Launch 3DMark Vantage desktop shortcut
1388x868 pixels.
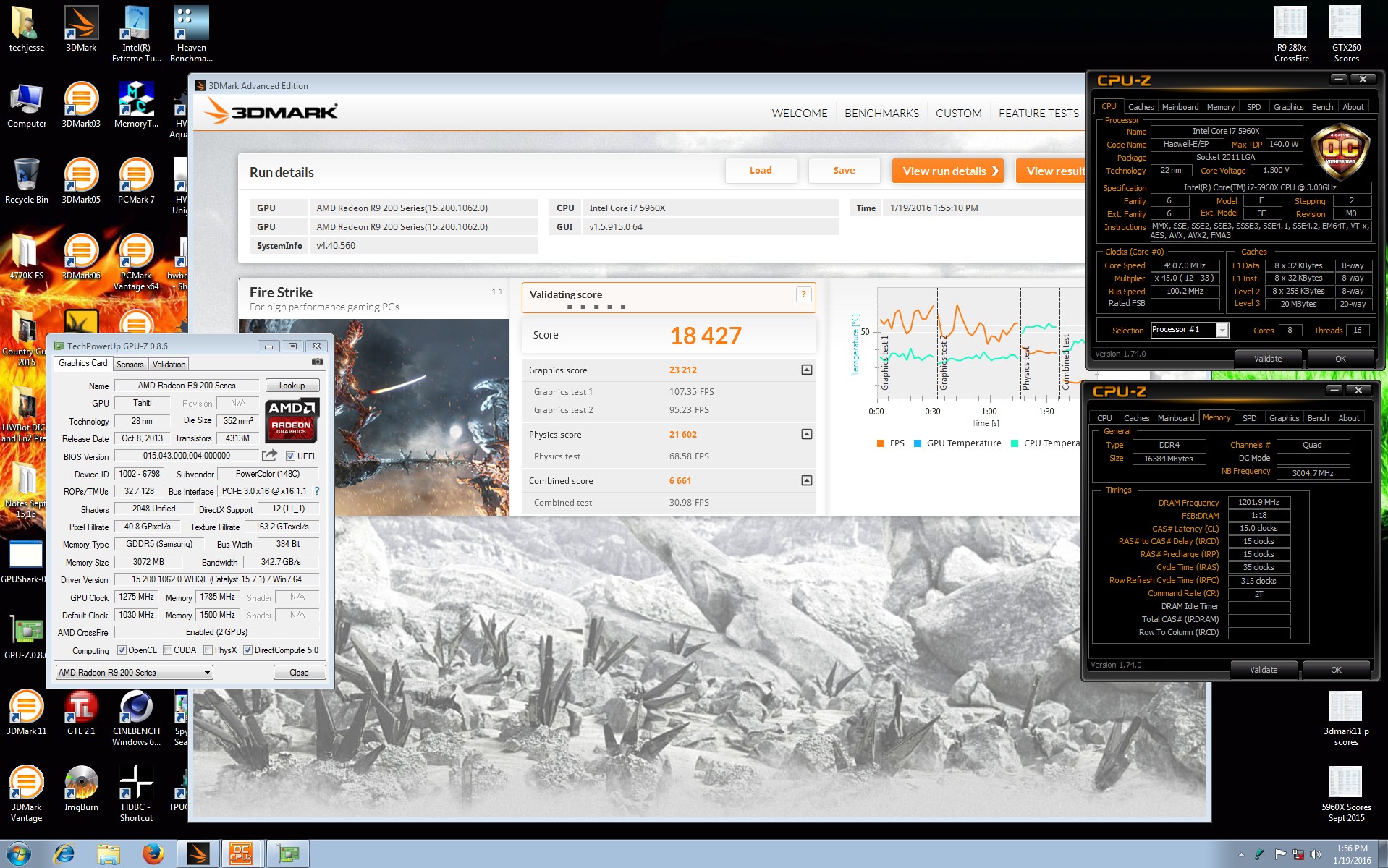(26, 793)
